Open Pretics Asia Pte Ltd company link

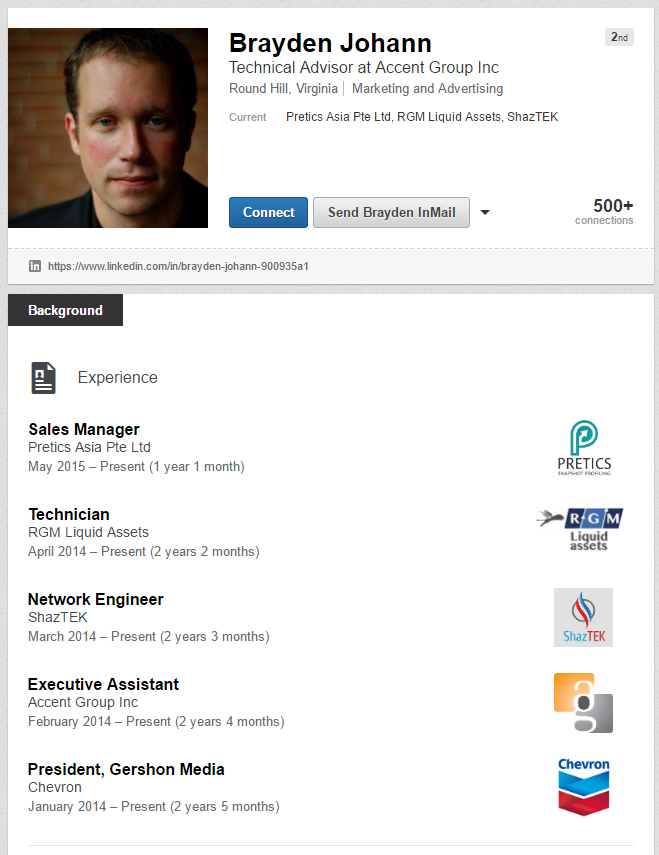89,447
